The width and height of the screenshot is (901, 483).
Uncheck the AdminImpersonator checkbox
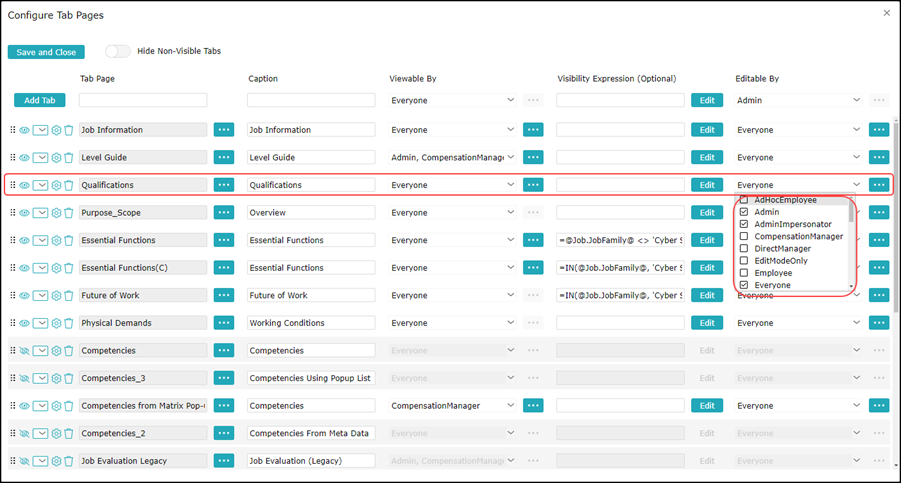coord(744,224)
